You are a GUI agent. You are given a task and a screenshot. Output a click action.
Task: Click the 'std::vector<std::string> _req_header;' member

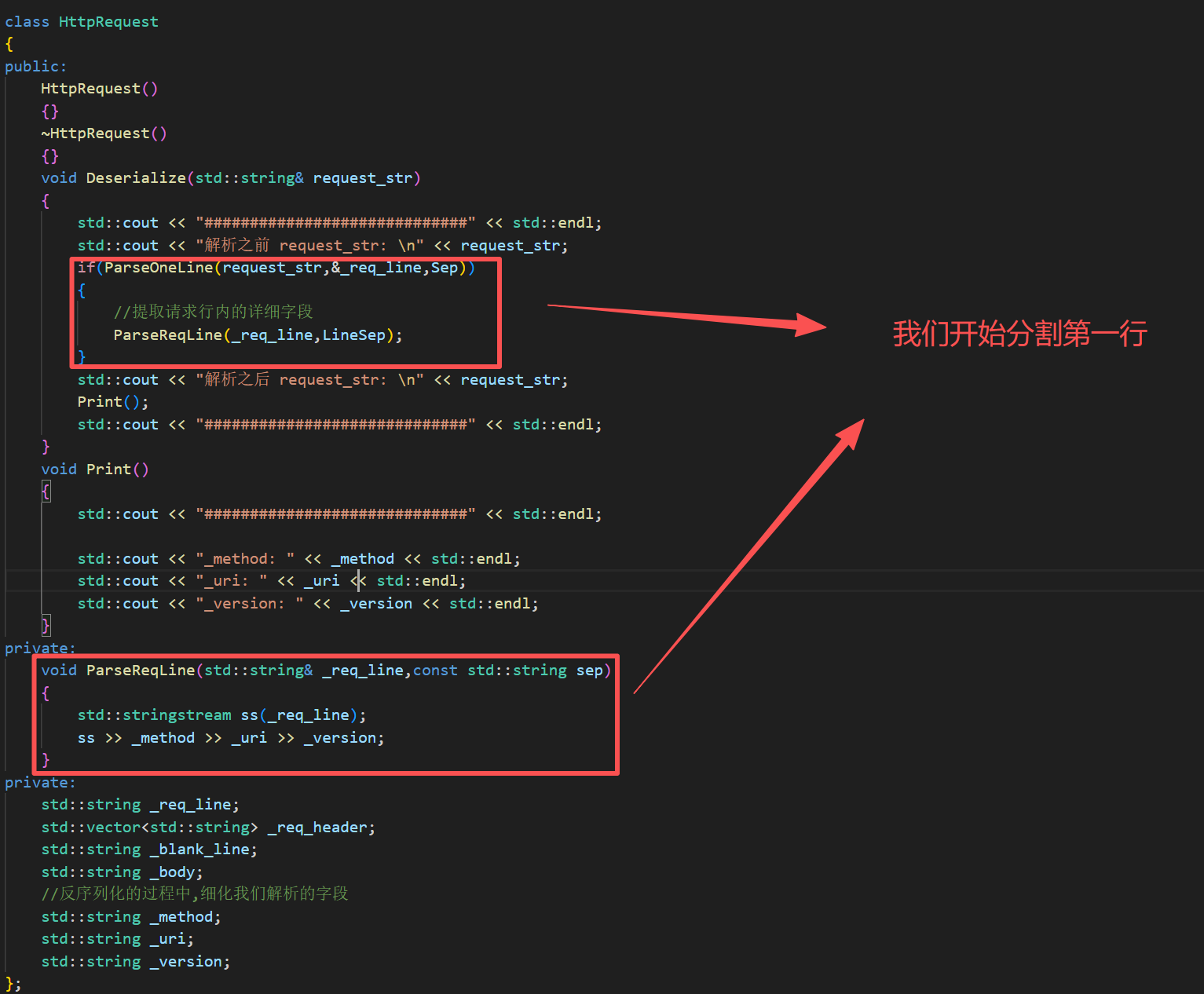click(208, 828)
